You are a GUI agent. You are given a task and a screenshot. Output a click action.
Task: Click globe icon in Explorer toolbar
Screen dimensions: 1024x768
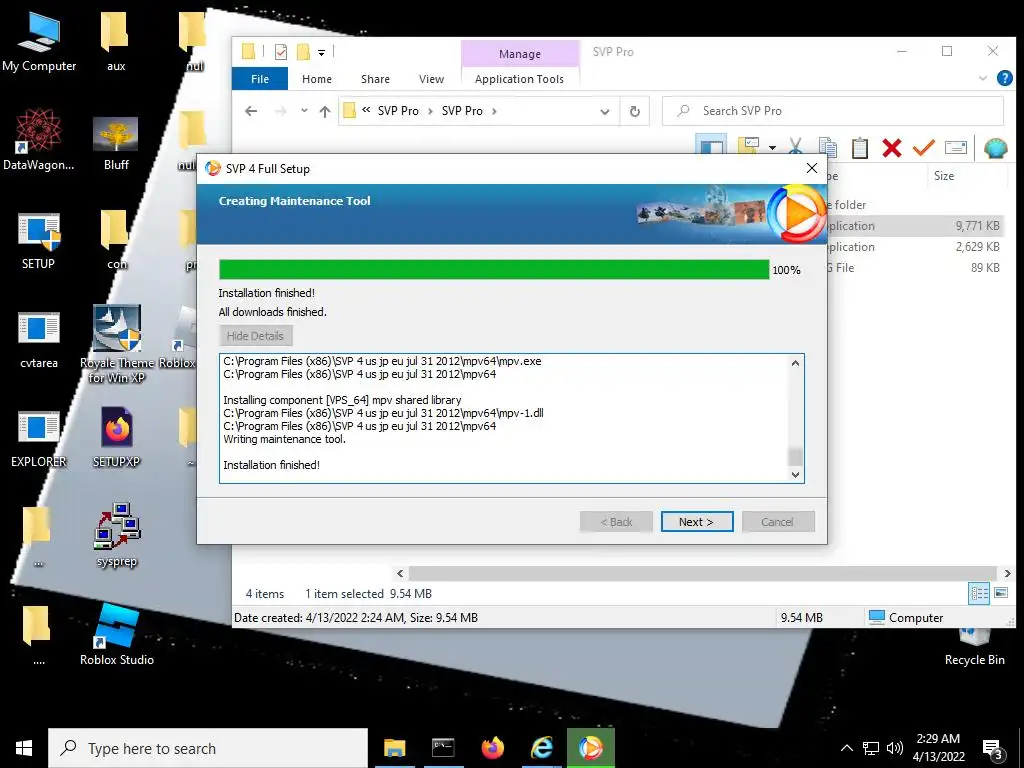pyautogui.click(x=995, y=148)
